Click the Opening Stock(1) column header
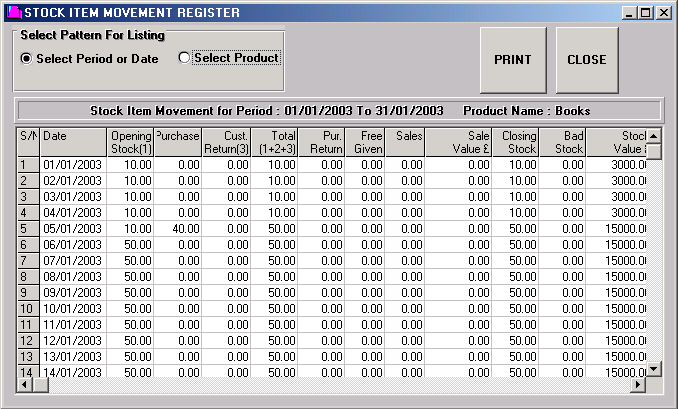The height and width of the screenshot is (409, 678). point(130,142)
